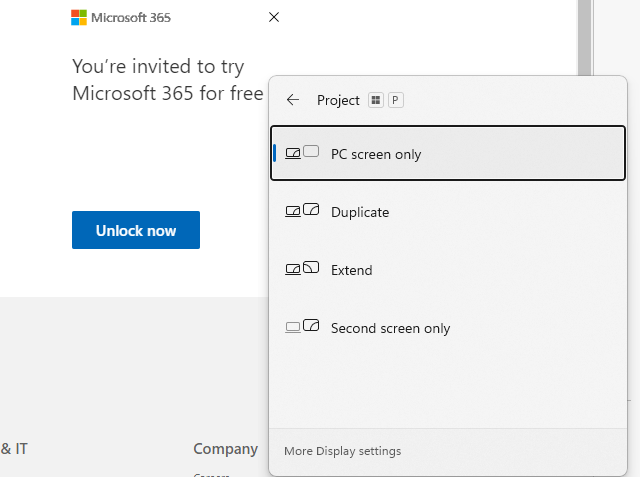Open More Display settings
Viewport: 640px width, 477px height.
coord(342,451)
